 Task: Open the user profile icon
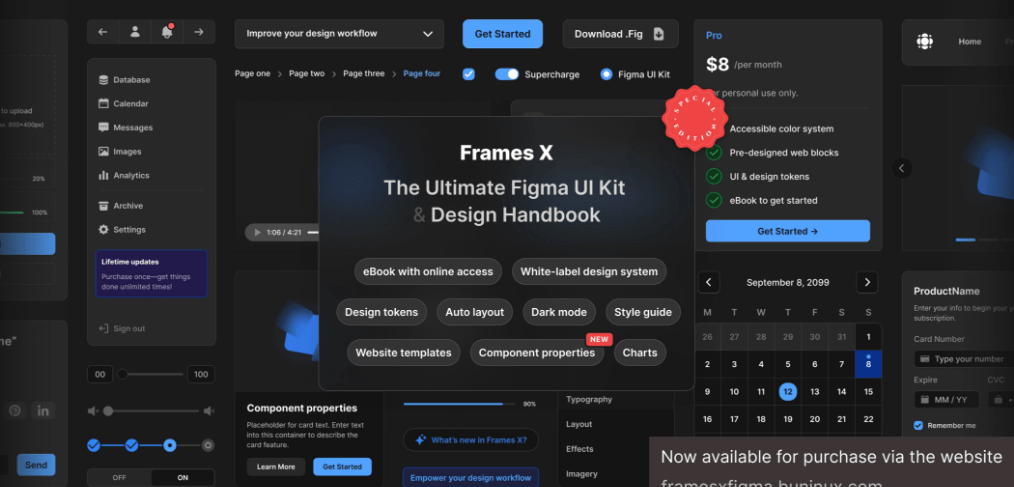(x=135, y=32)
